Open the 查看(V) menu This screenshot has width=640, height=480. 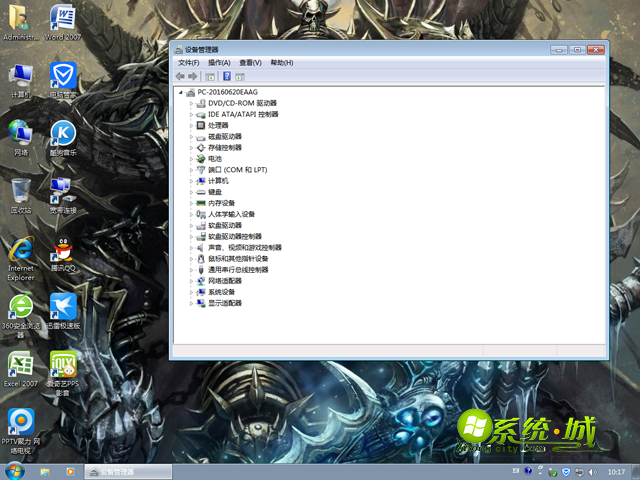[x=250, y=63]
